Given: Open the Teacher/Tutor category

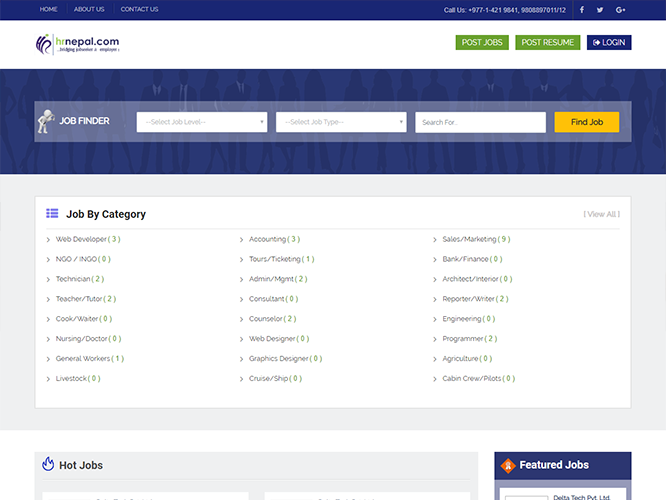Looking at the screenshot, I should coord(86,299).
